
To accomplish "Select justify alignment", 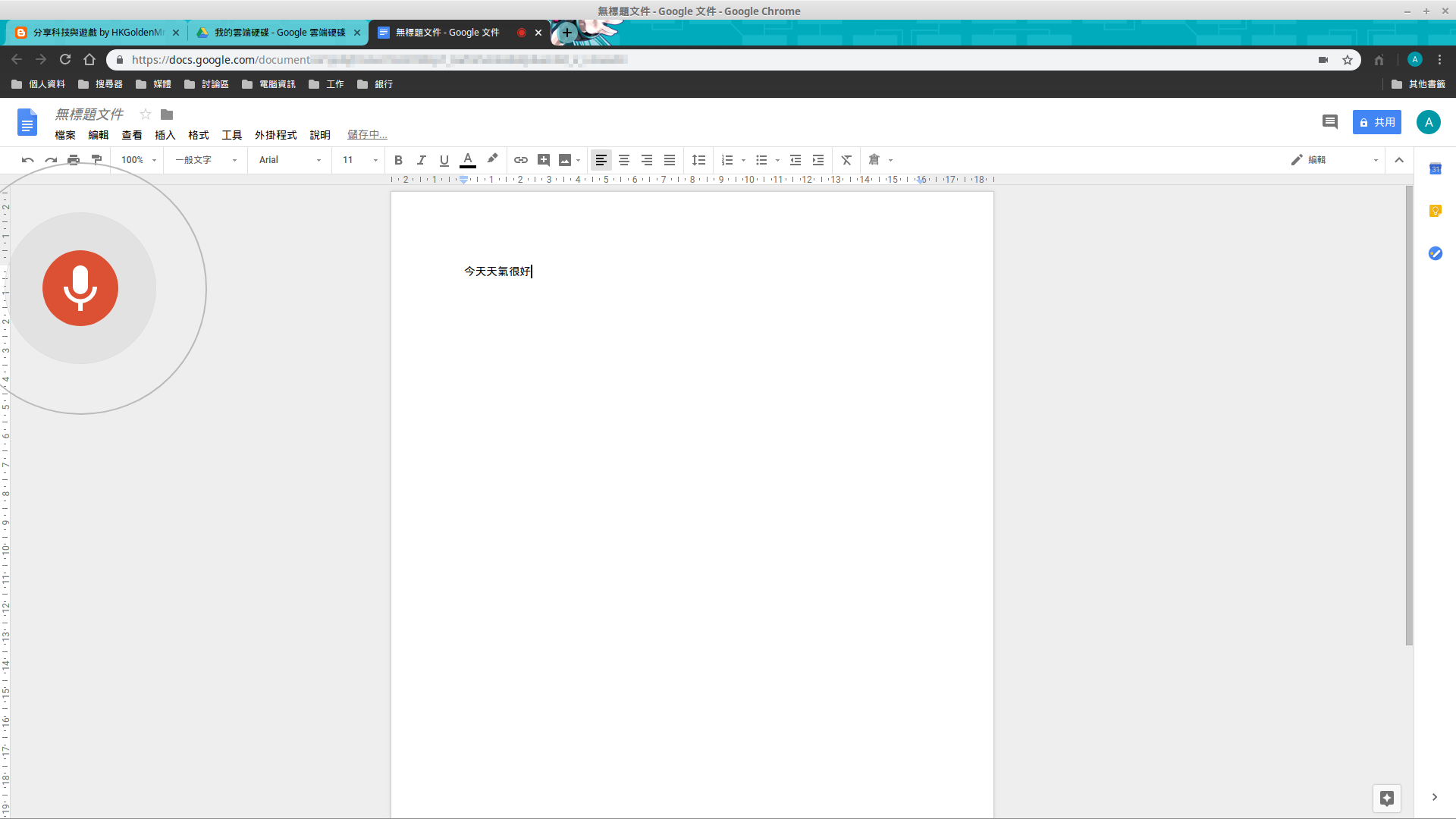I will pyautogui.click(x=670, y=160).
